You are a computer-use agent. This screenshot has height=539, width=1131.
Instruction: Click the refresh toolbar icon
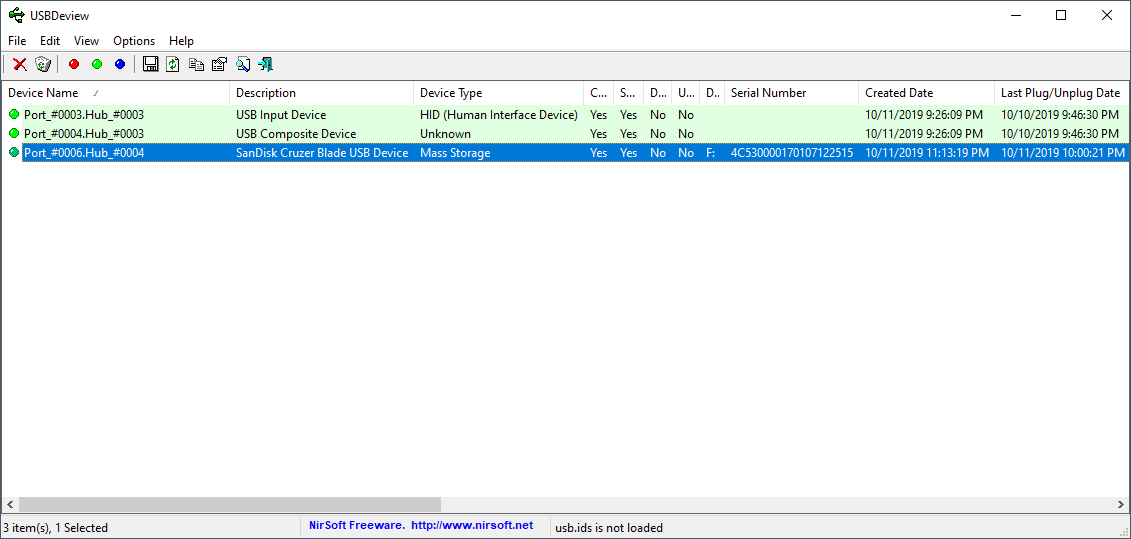pyautogui.click(x=173, y=65)
